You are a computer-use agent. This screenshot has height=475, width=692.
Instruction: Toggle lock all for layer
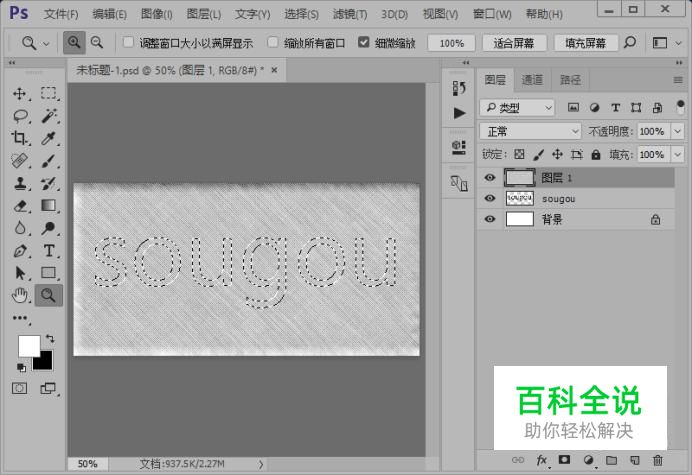pyautogui.click(x=596, y=155)
